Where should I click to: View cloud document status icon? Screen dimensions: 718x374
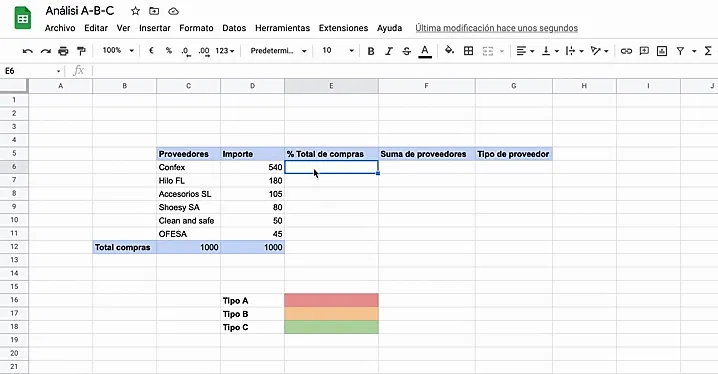173,11
